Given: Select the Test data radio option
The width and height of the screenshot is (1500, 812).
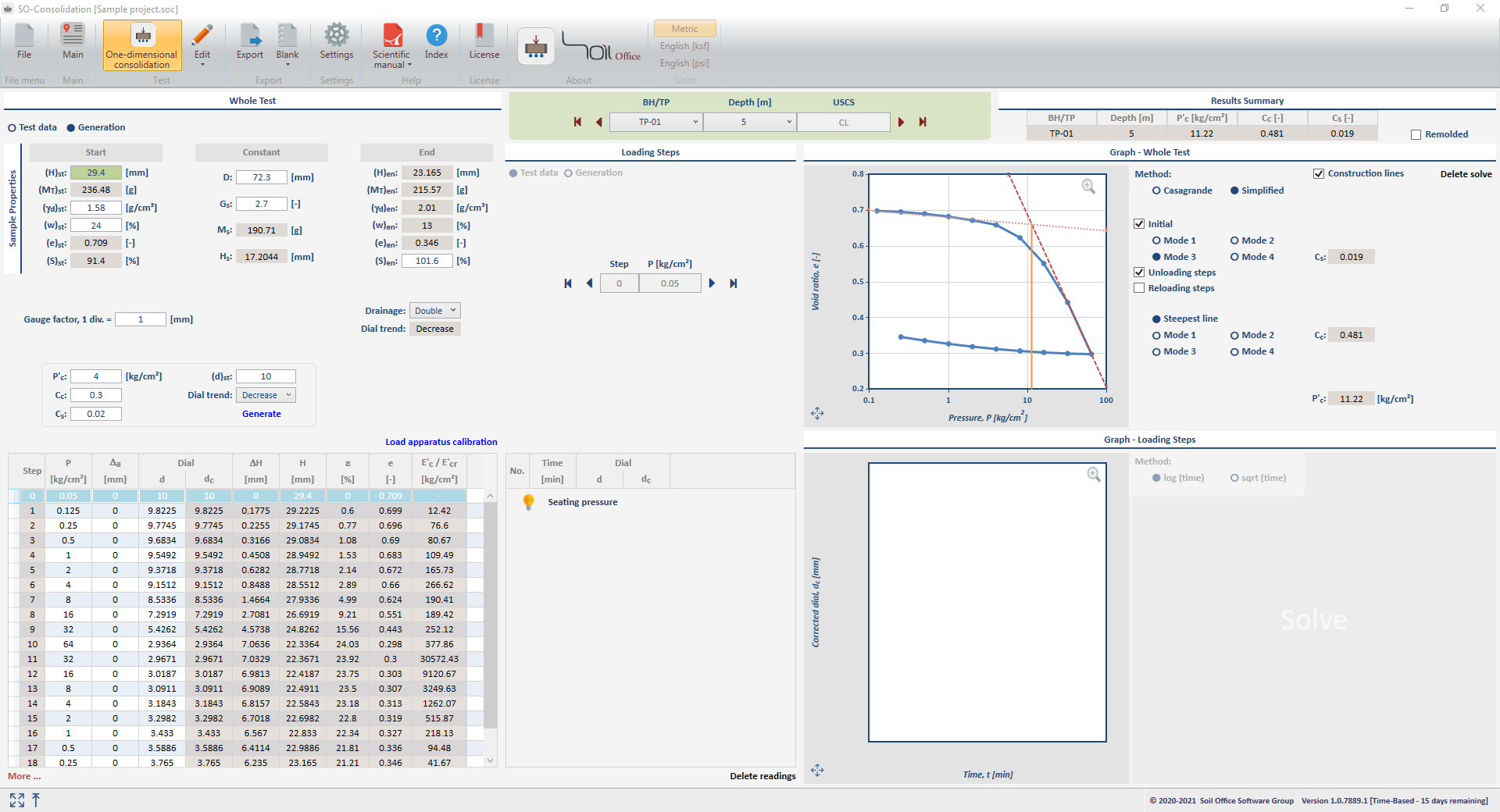Looking at the screenshot, I should 12,128.
